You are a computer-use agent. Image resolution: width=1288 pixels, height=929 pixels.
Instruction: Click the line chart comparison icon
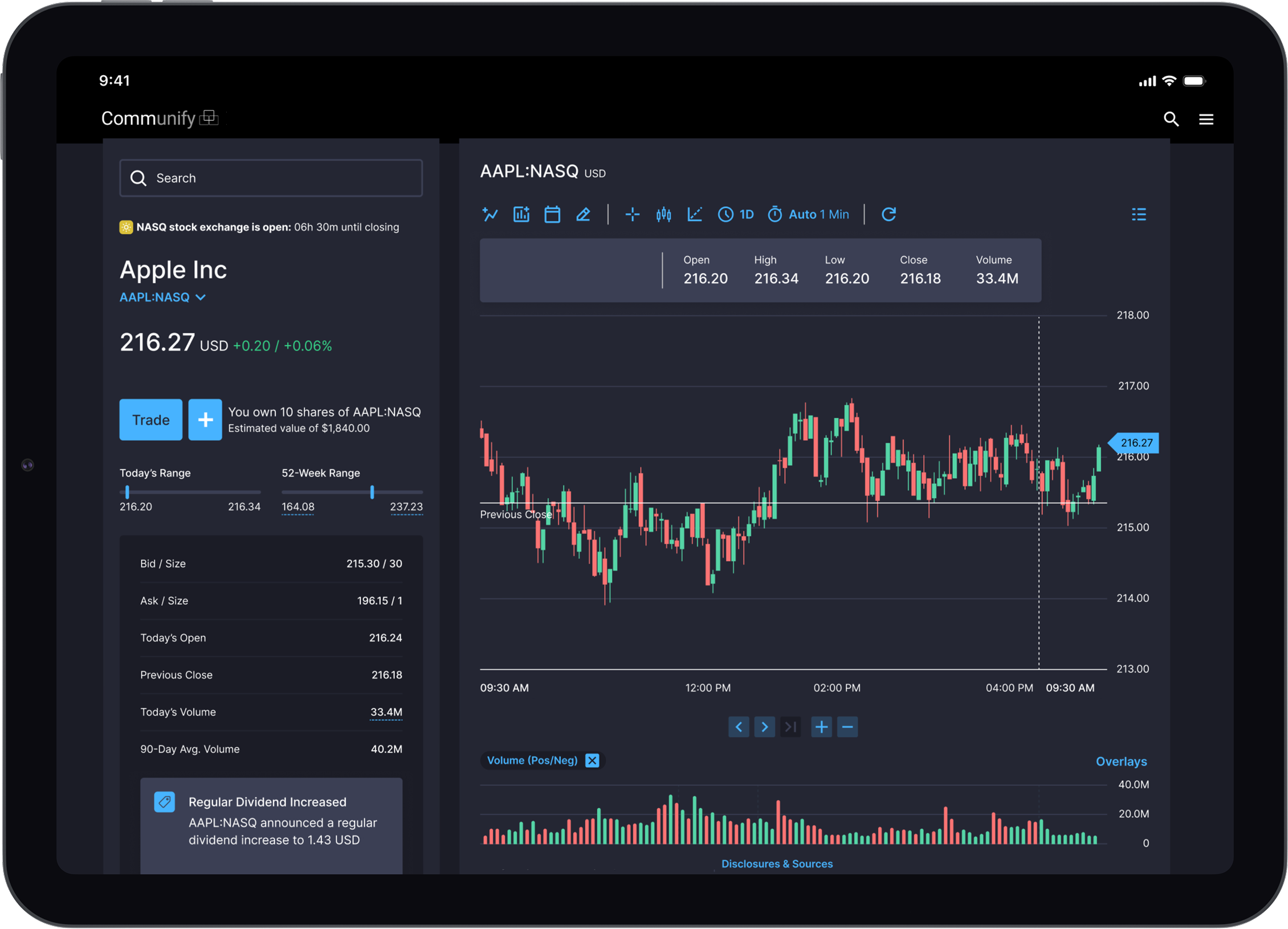click(x=490, y=214)
